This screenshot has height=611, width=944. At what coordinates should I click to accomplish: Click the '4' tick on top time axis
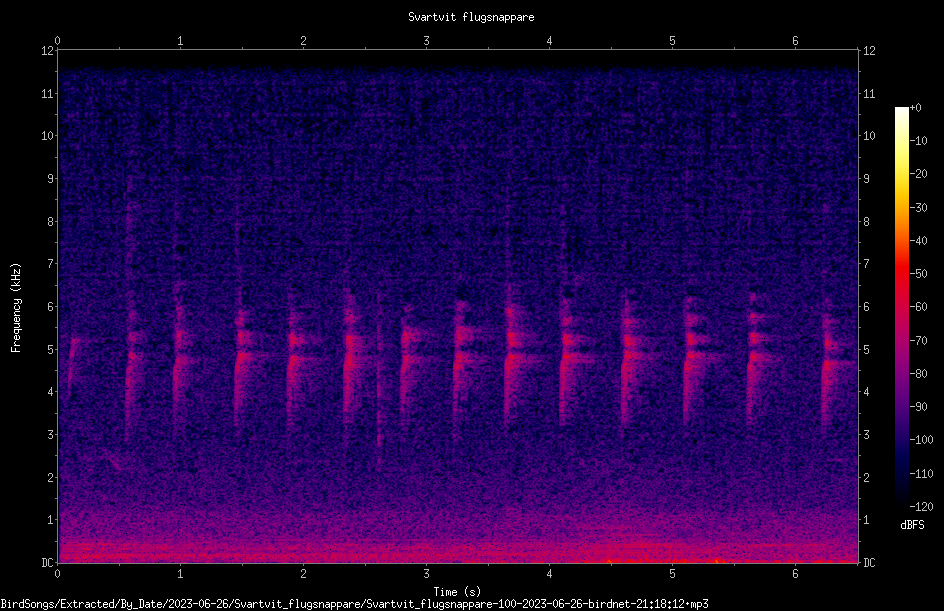(549, 41)
